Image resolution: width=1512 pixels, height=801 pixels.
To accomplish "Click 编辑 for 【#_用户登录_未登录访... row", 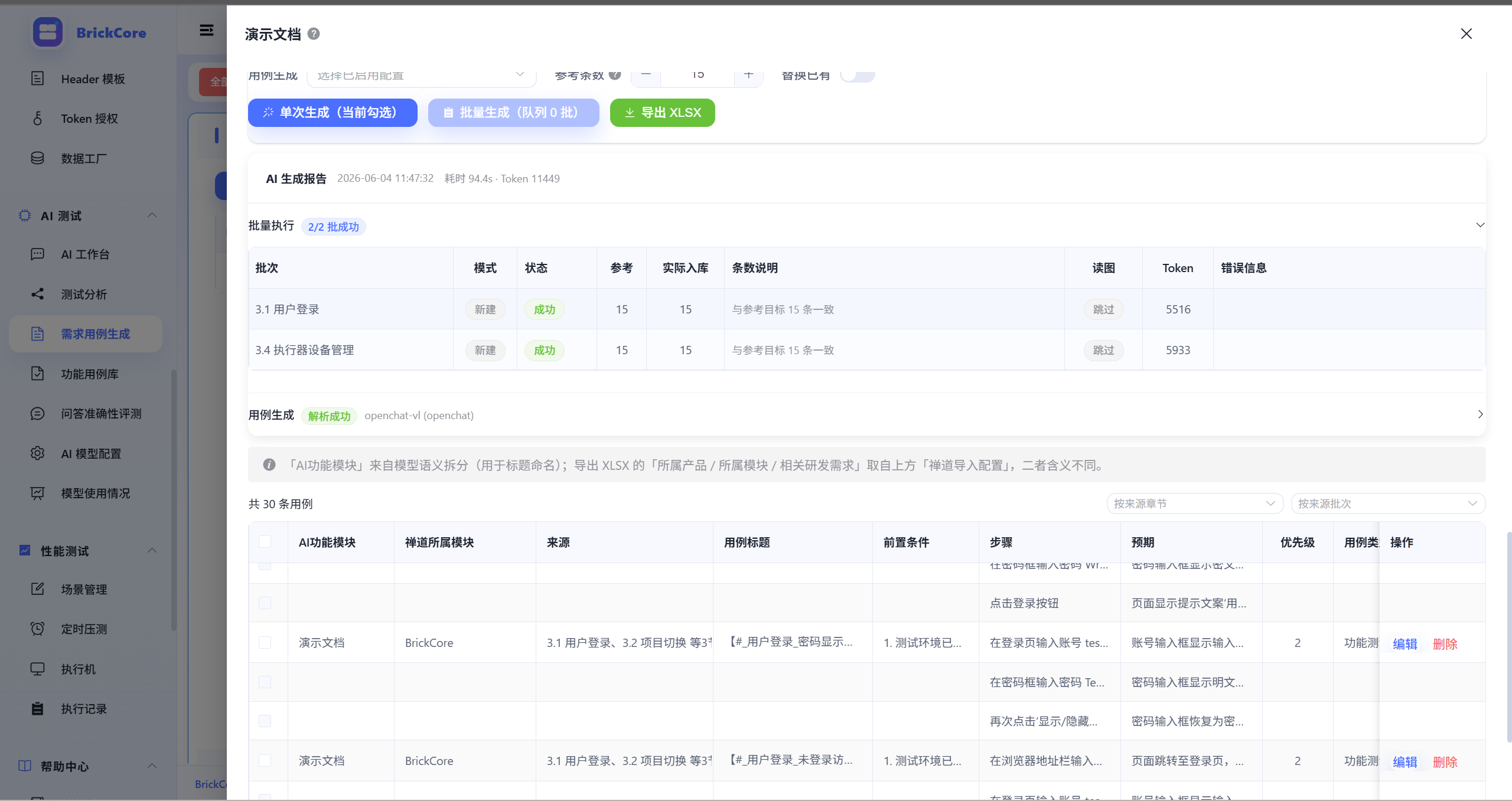I will [1405, 762].
